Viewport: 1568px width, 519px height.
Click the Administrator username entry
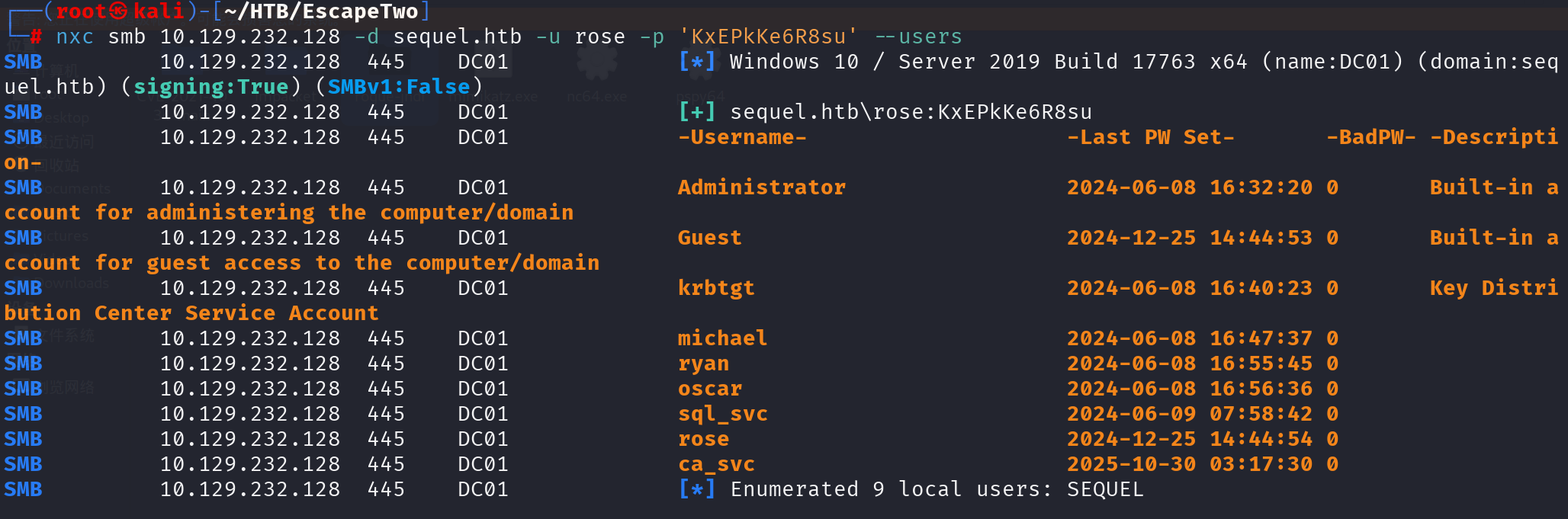762,187
